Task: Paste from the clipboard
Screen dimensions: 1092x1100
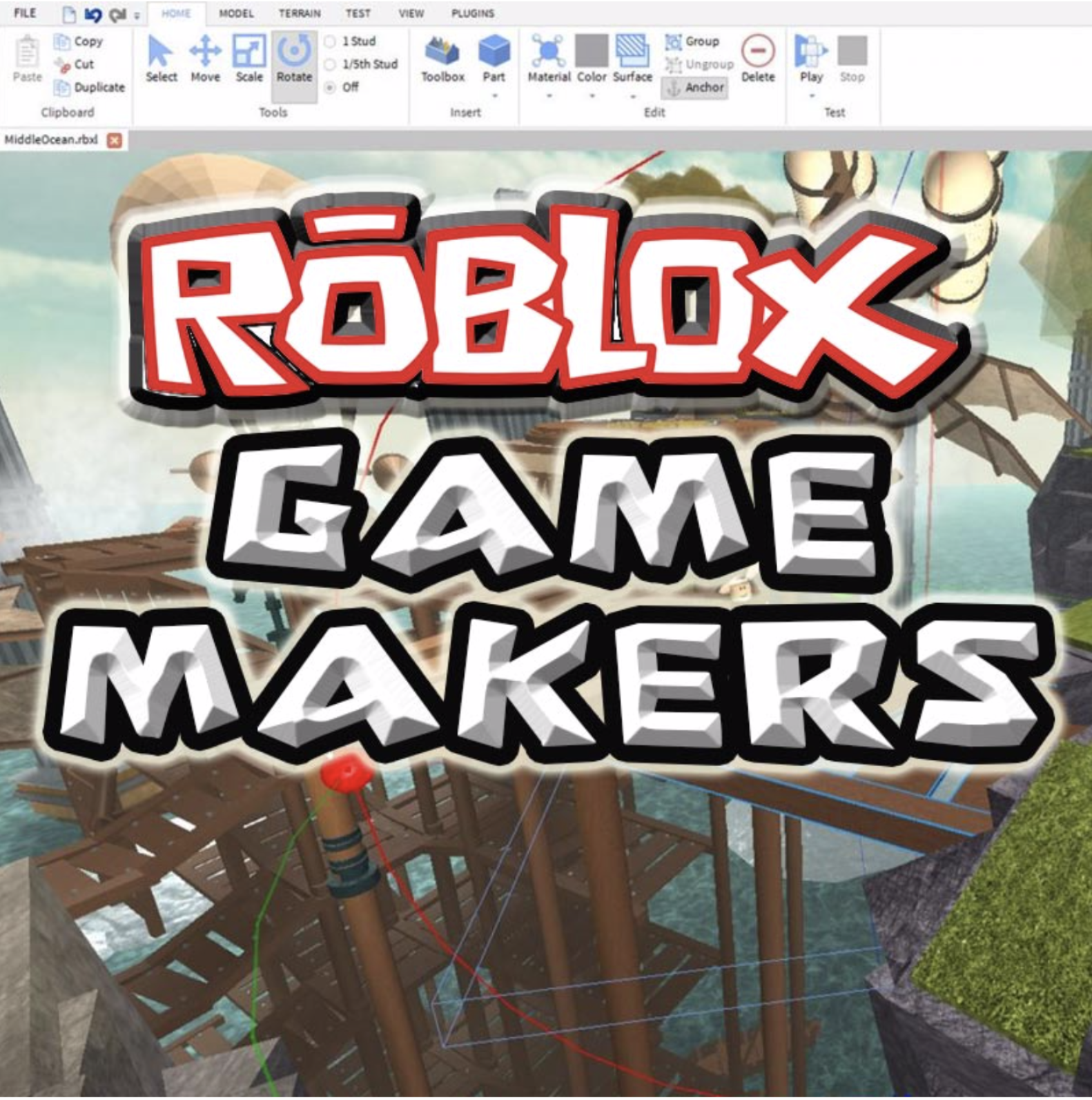Action: coord(28,60)
